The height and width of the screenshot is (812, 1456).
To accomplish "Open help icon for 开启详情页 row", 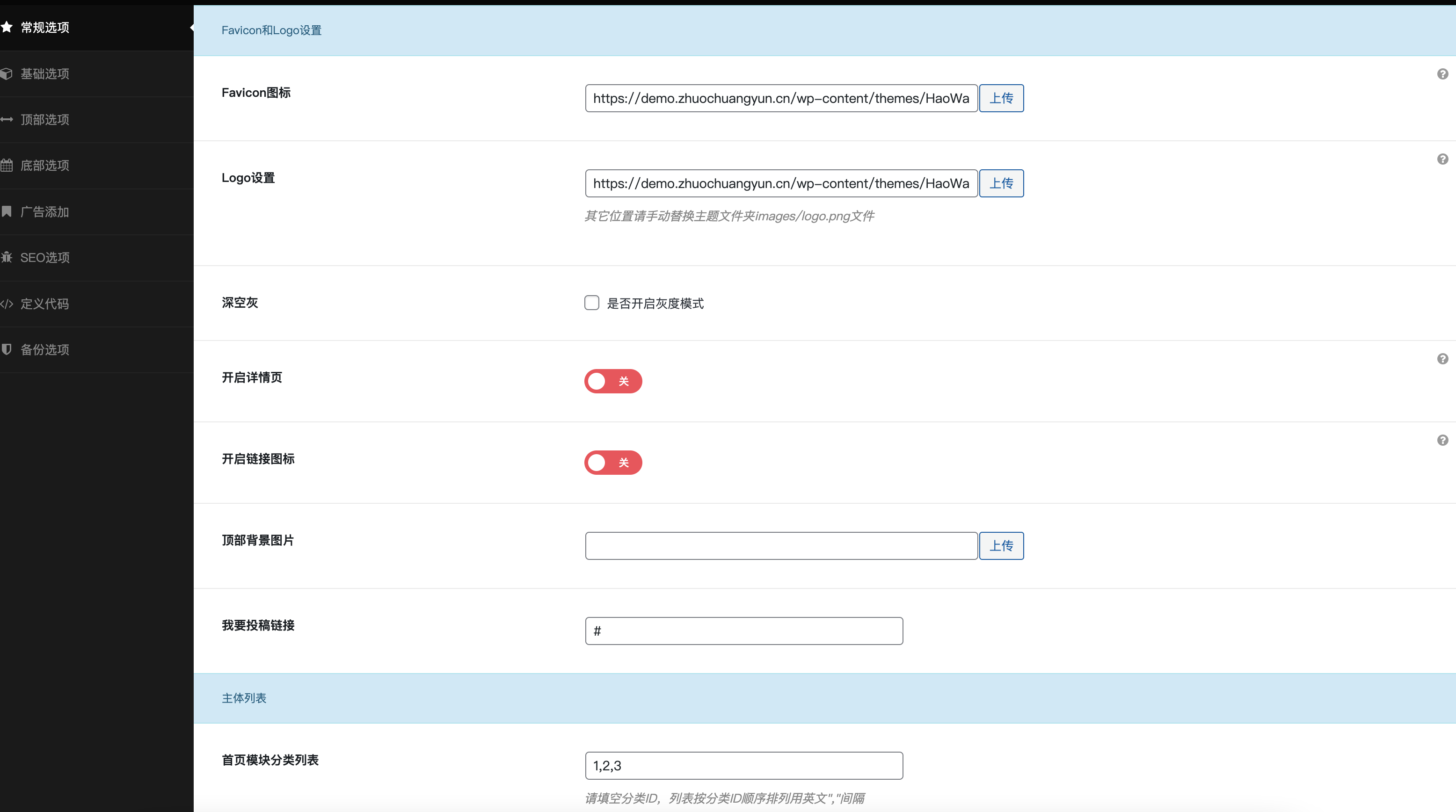I will tap(1442, 359).
